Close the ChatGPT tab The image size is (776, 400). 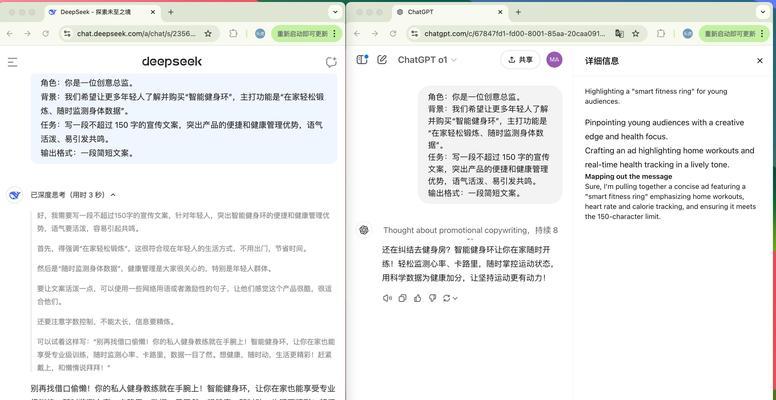click(x=500, y=12)
